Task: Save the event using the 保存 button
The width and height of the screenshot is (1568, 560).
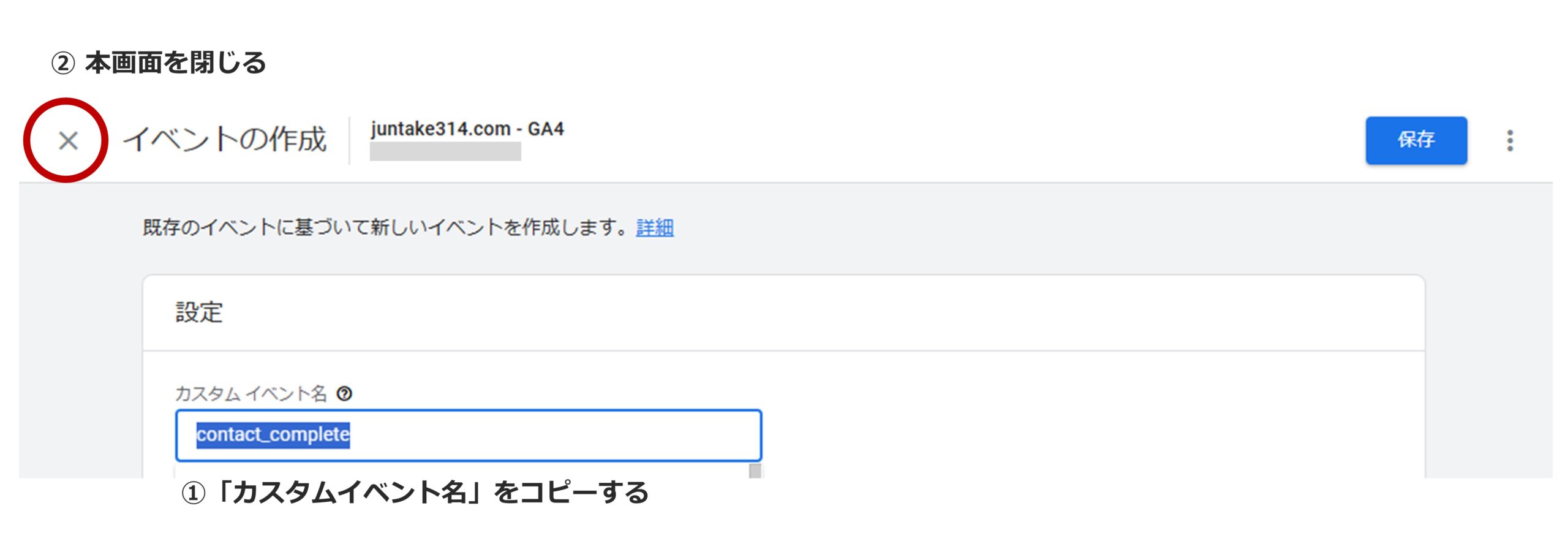Action: [1416, 140]
